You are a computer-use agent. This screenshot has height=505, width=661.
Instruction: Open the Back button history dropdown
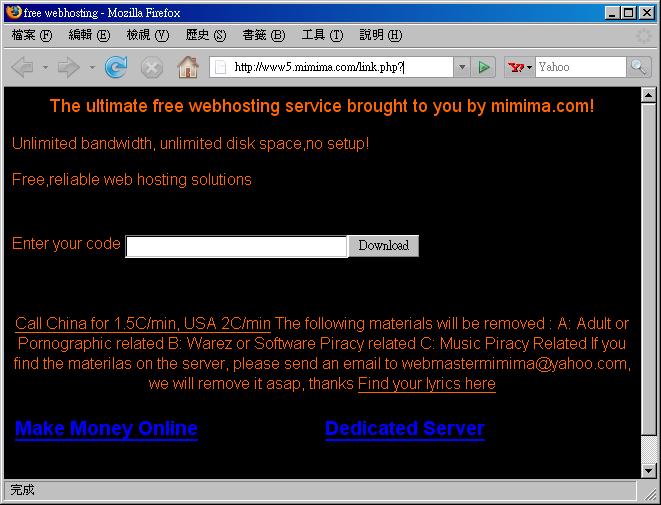(x=46, y=67)
